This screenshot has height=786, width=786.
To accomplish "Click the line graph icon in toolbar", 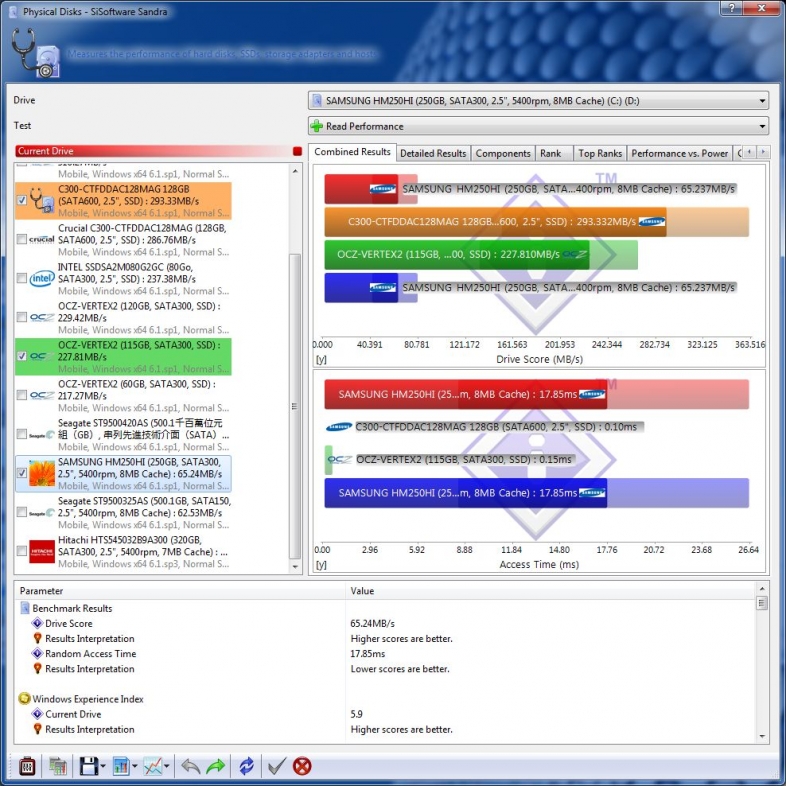I will click(x=152, y=766).
